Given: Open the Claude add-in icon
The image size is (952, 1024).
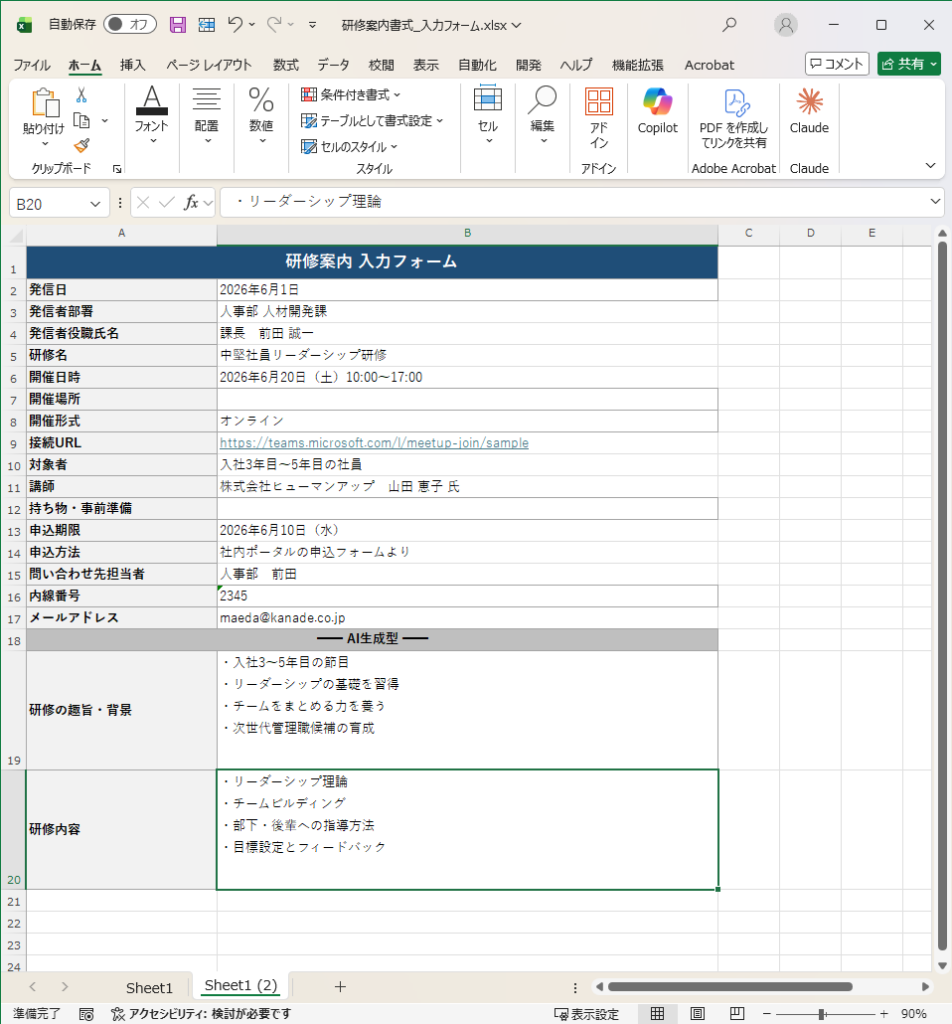Looking at the screenshot, I should coord(809,111).
